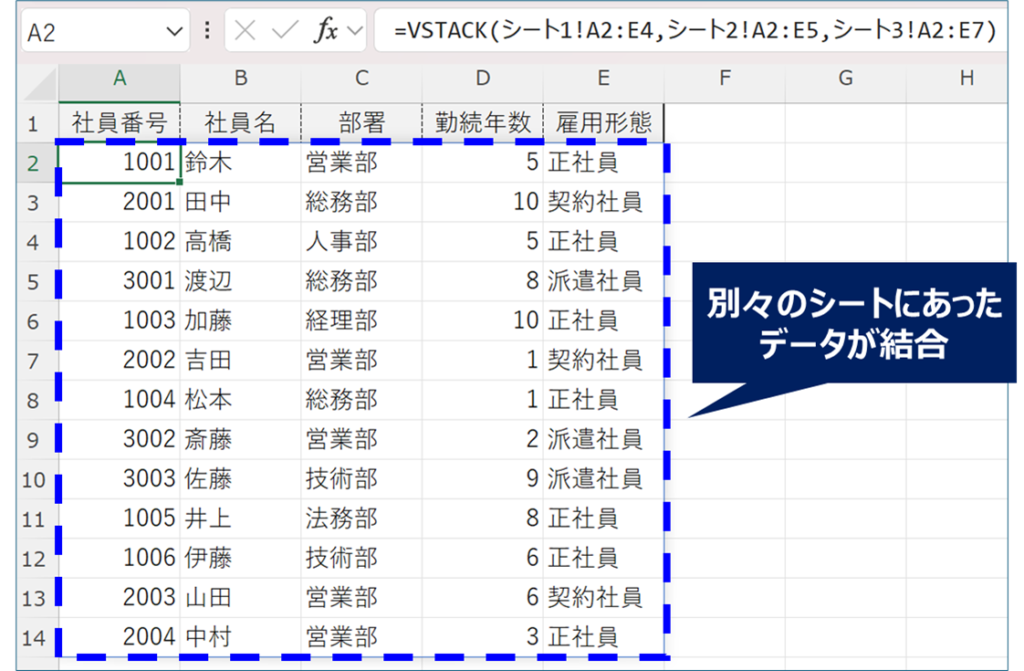Click the 雇用形態 header cell
Image resolution: width=1024 pixels, height=671 pixels.
coord(602,121)
